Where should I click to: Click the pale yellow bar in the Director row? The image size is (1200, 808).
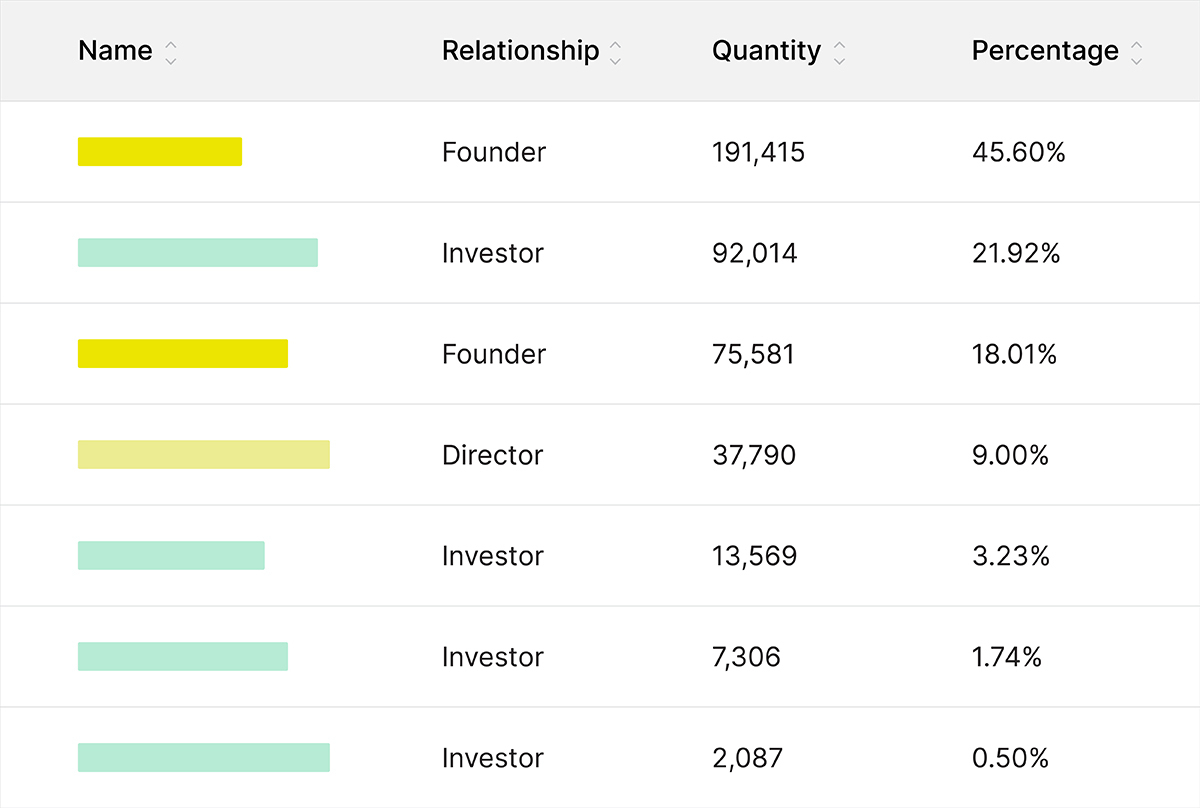pos(204,454)
